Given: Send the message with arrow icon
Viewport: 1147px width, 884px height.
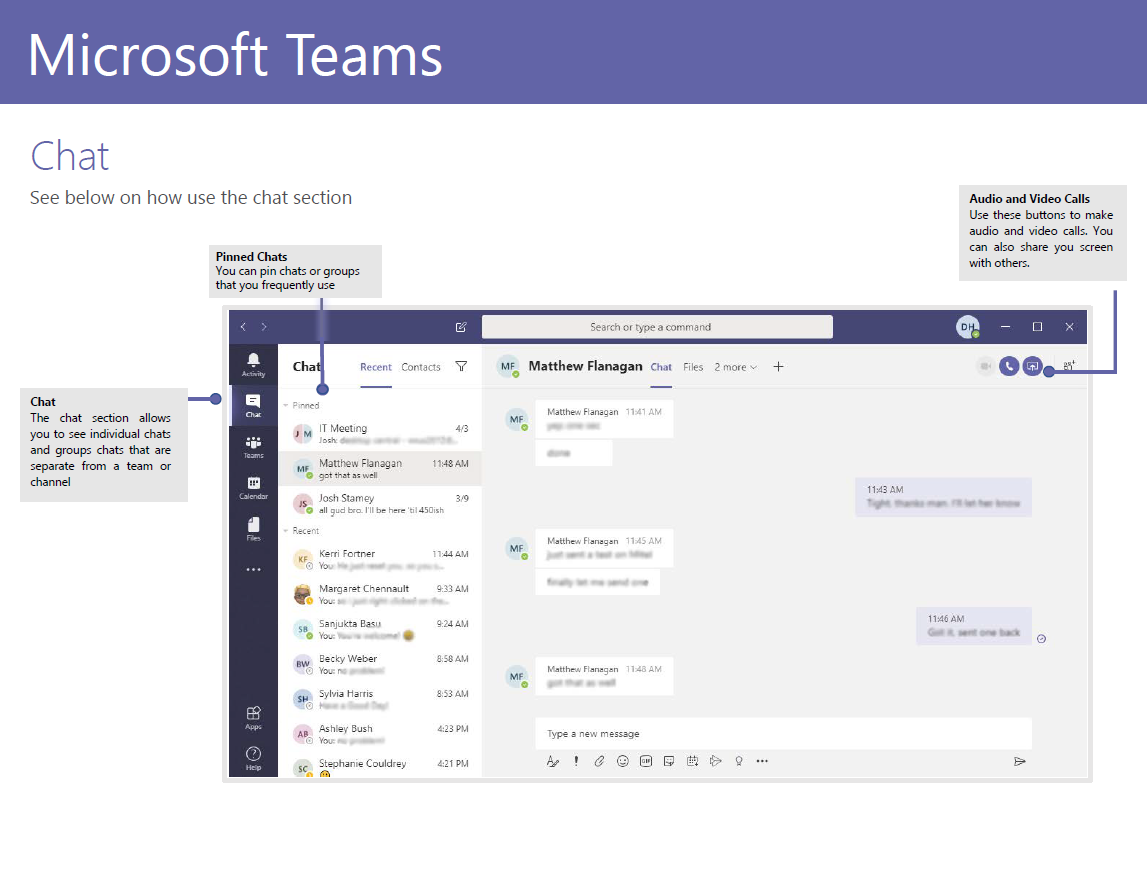Looking at the screenshot, I should [1020, 762].
